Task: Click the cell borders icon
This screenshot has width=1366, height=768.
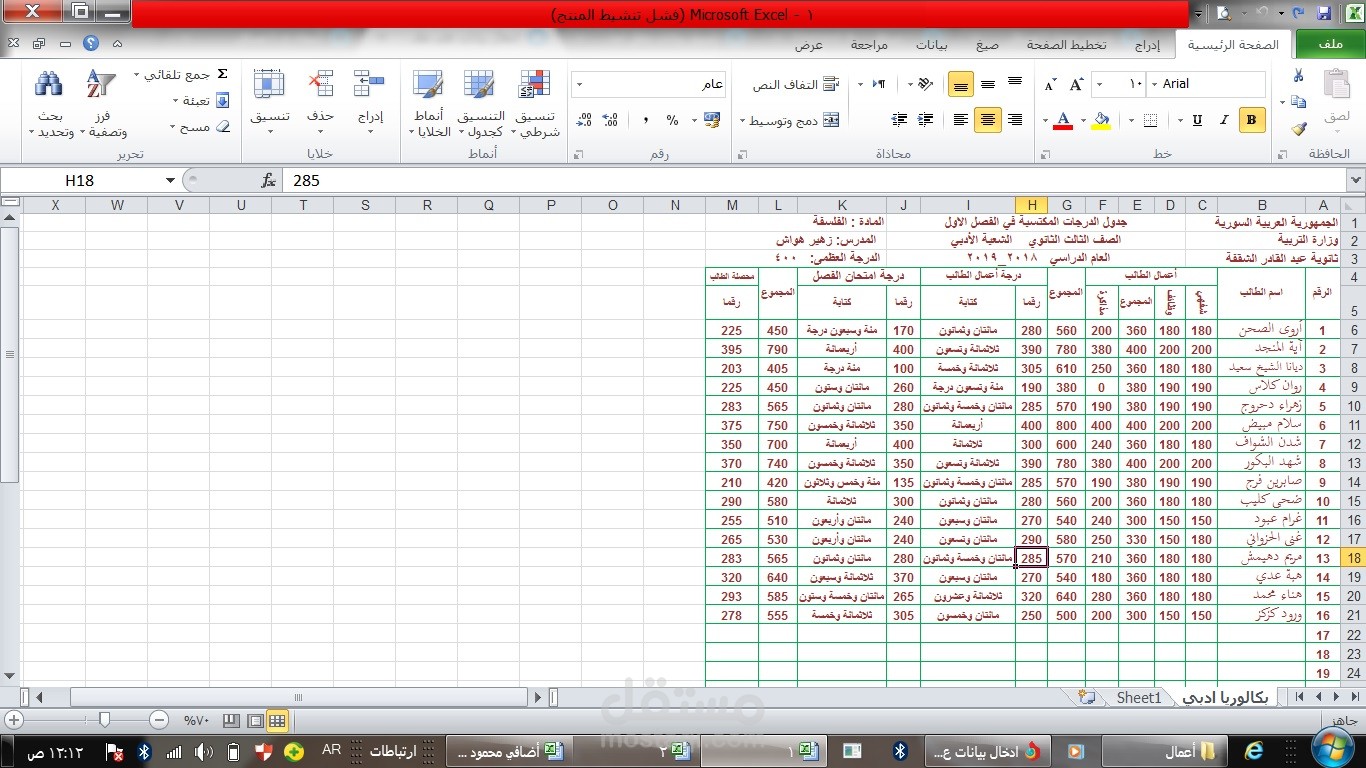Action: (1148, 120)
